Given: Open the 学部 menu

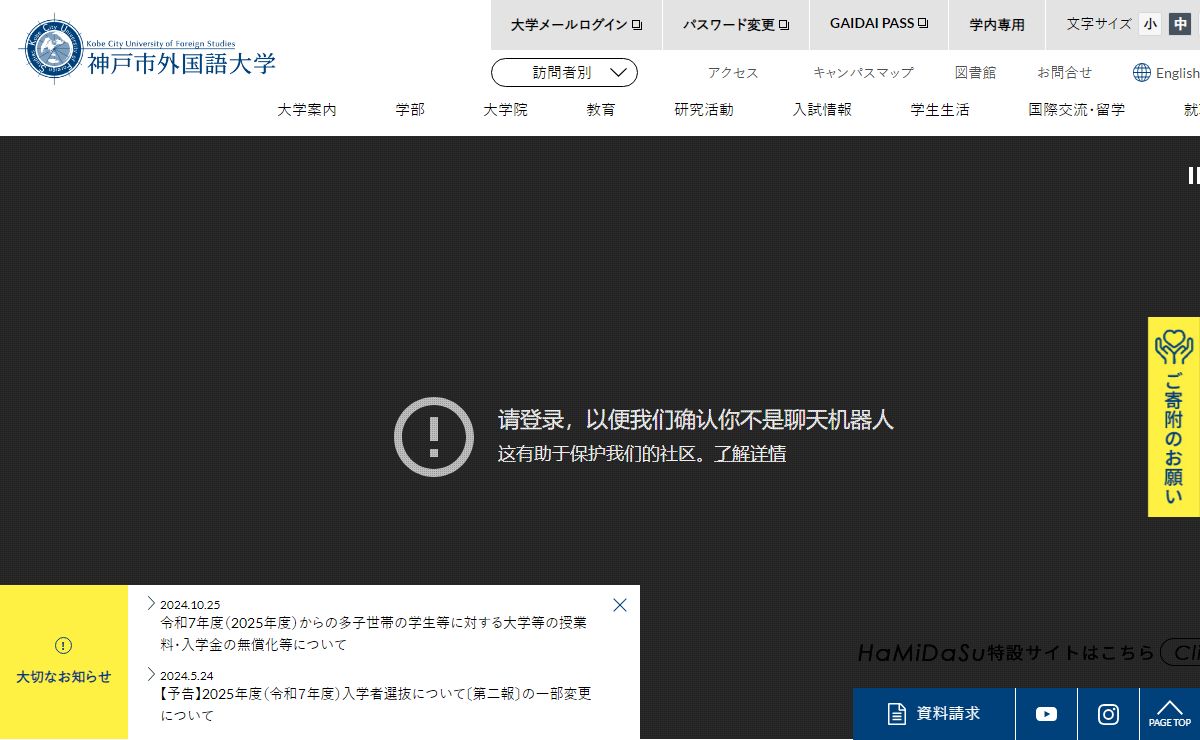Looking at the screenshot, I should (x=410, y=110).
